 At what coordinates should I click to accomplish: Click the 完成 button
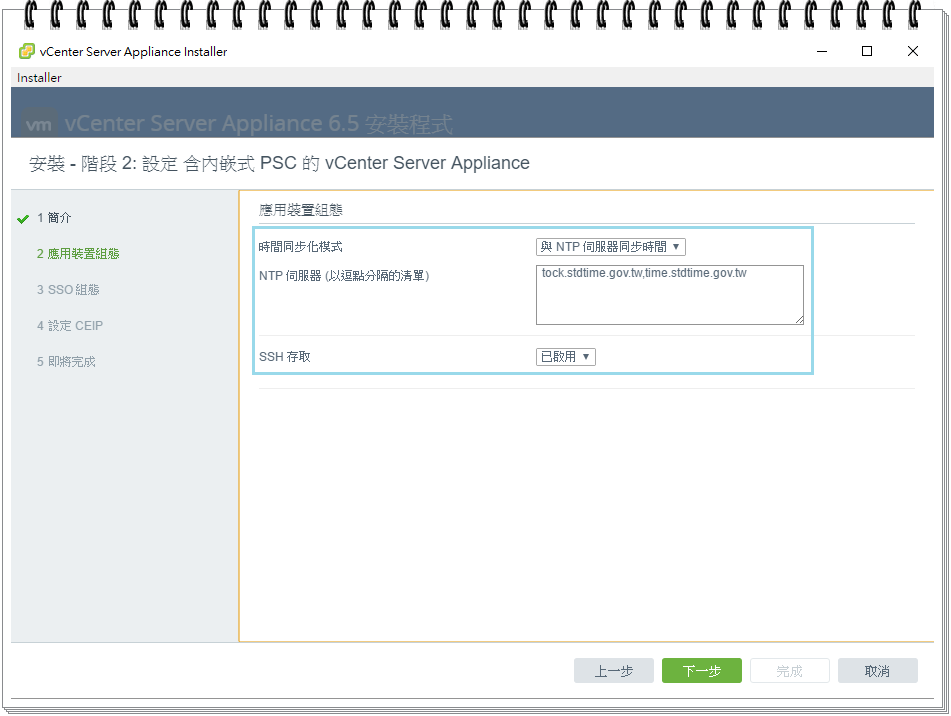coord(790,671)
